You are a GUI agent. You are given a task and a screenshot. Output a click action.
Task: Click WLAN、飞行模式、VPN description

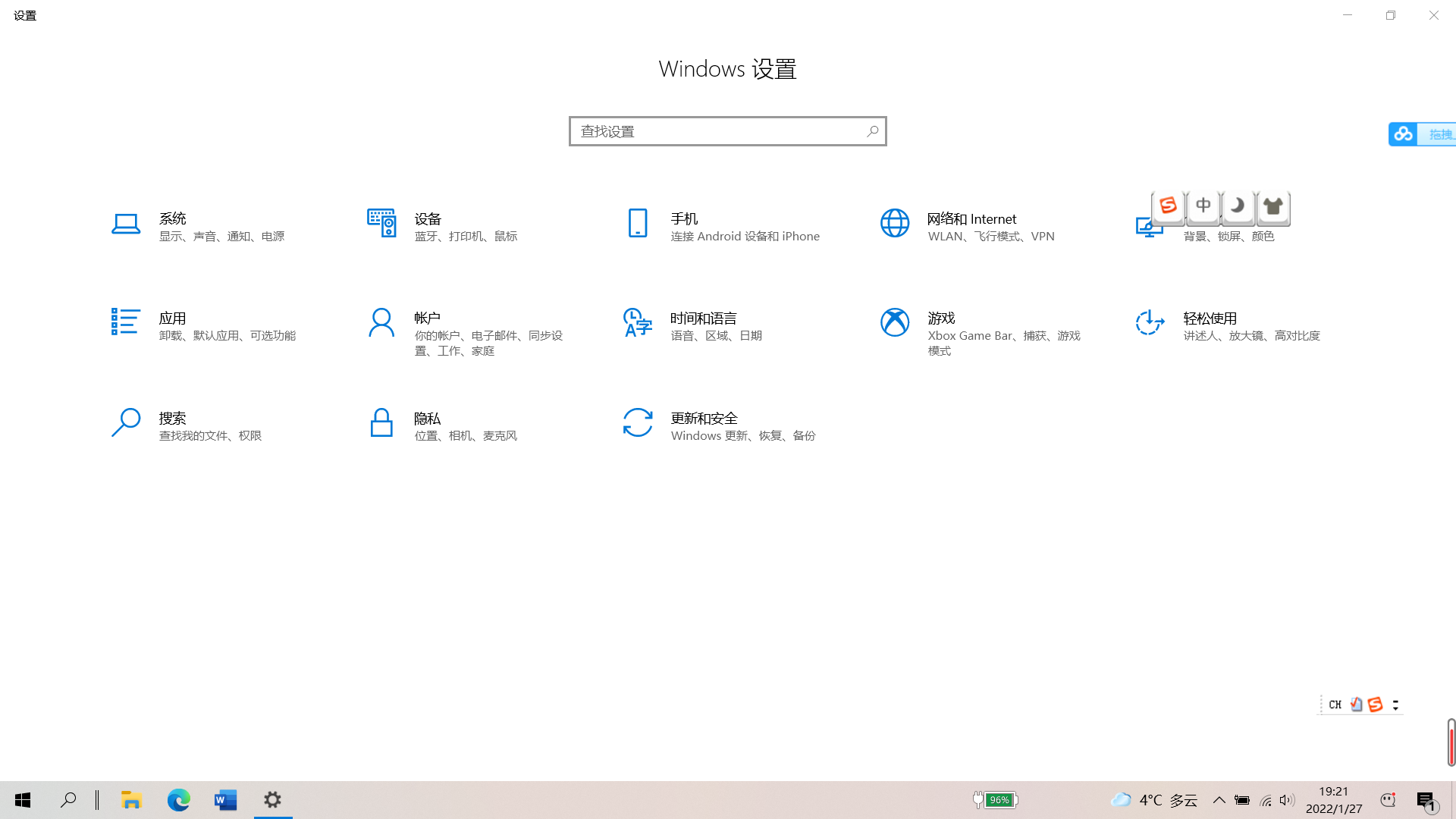(990, 237)
